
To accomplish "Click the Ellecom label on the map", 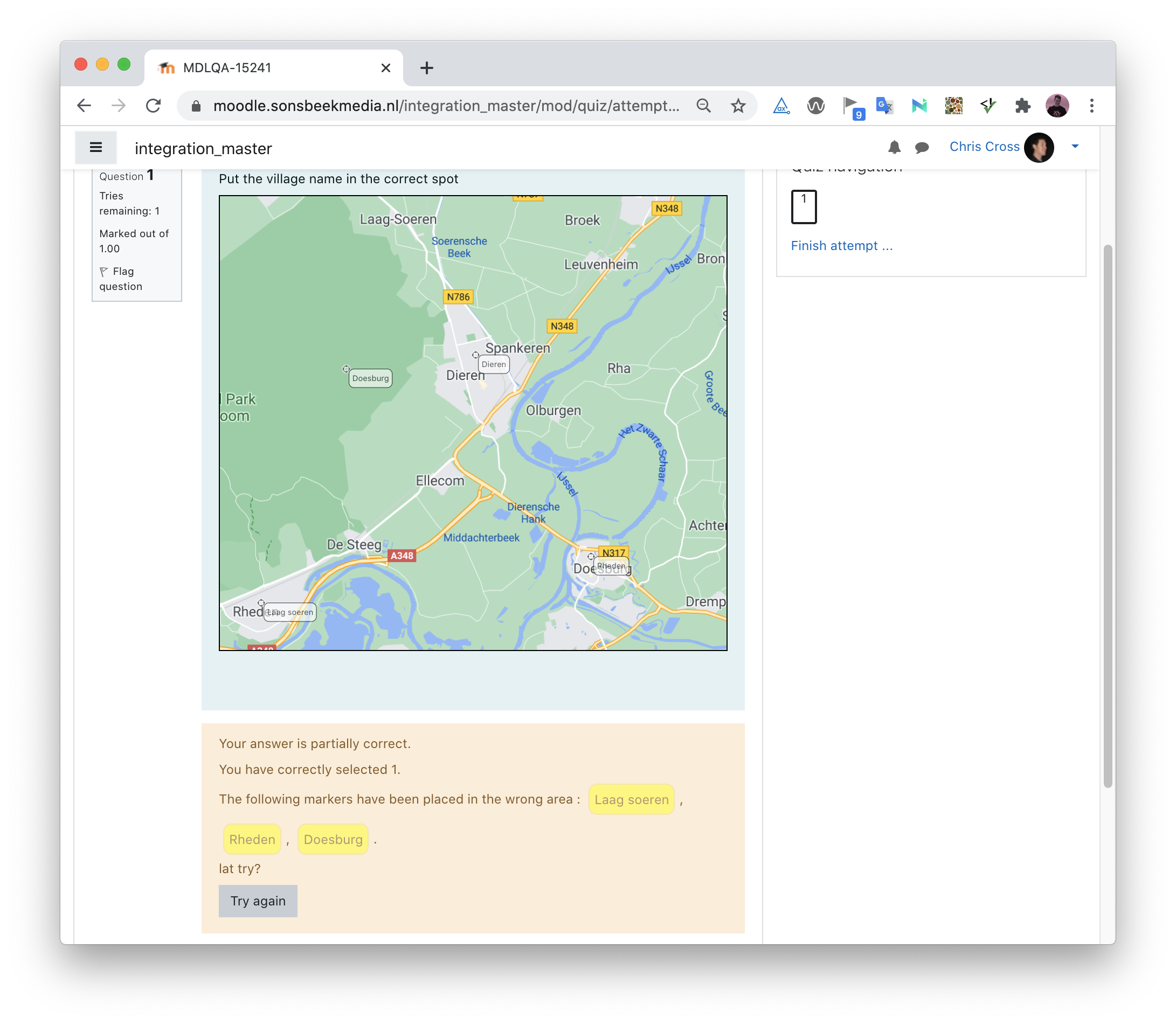I will 440,481.
